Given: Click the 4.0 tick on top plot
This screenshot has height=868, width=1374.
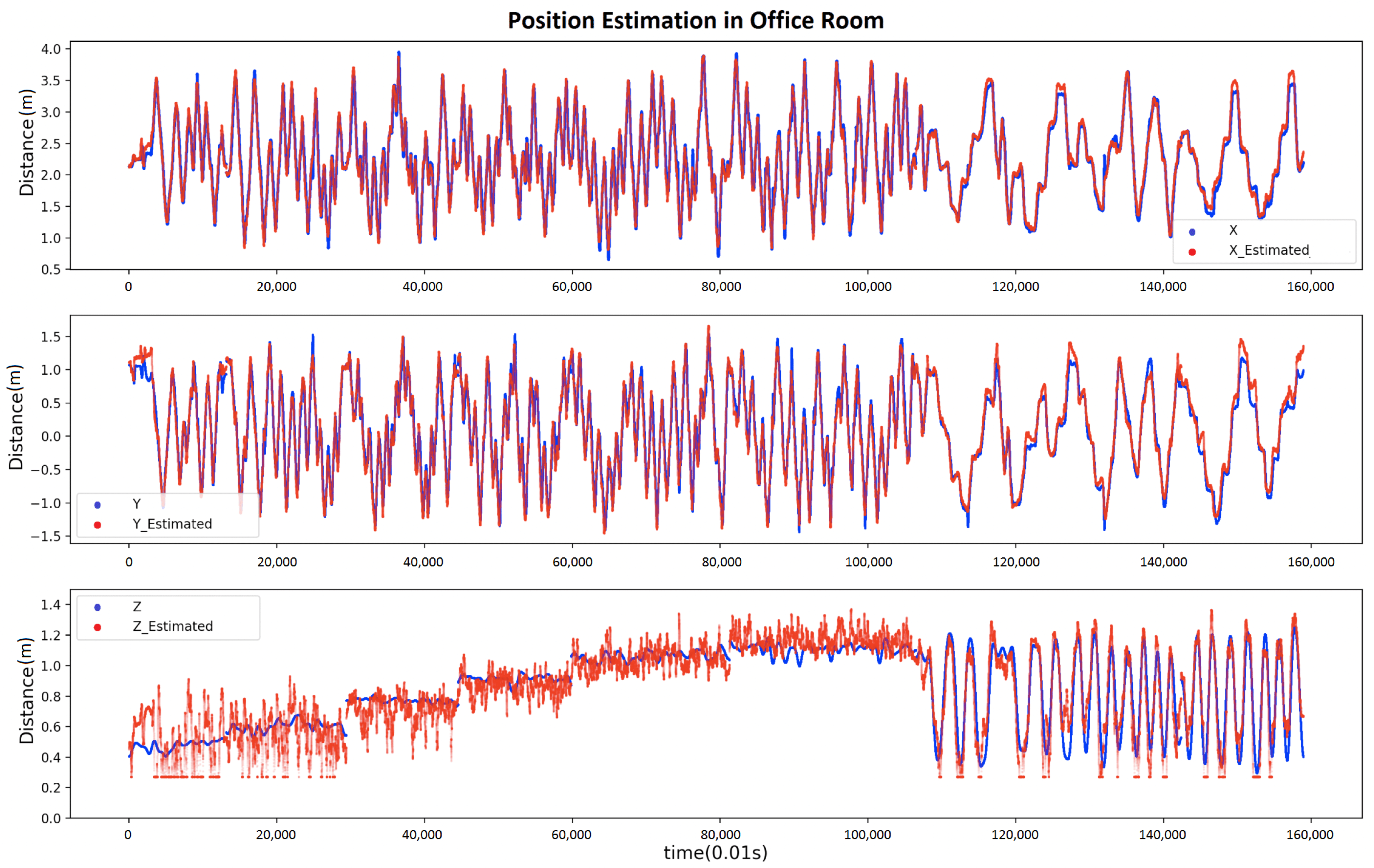Looking at the screenshot, I should coord(50,49).
